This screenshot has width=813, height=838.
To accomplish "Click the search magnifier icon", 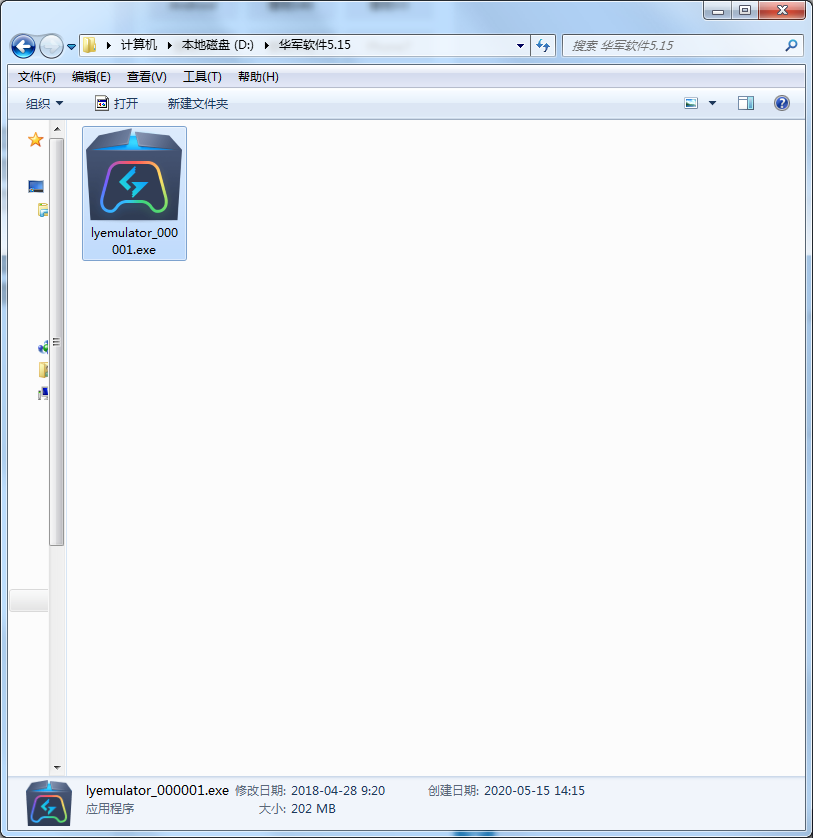I will [x=792, y=45].
